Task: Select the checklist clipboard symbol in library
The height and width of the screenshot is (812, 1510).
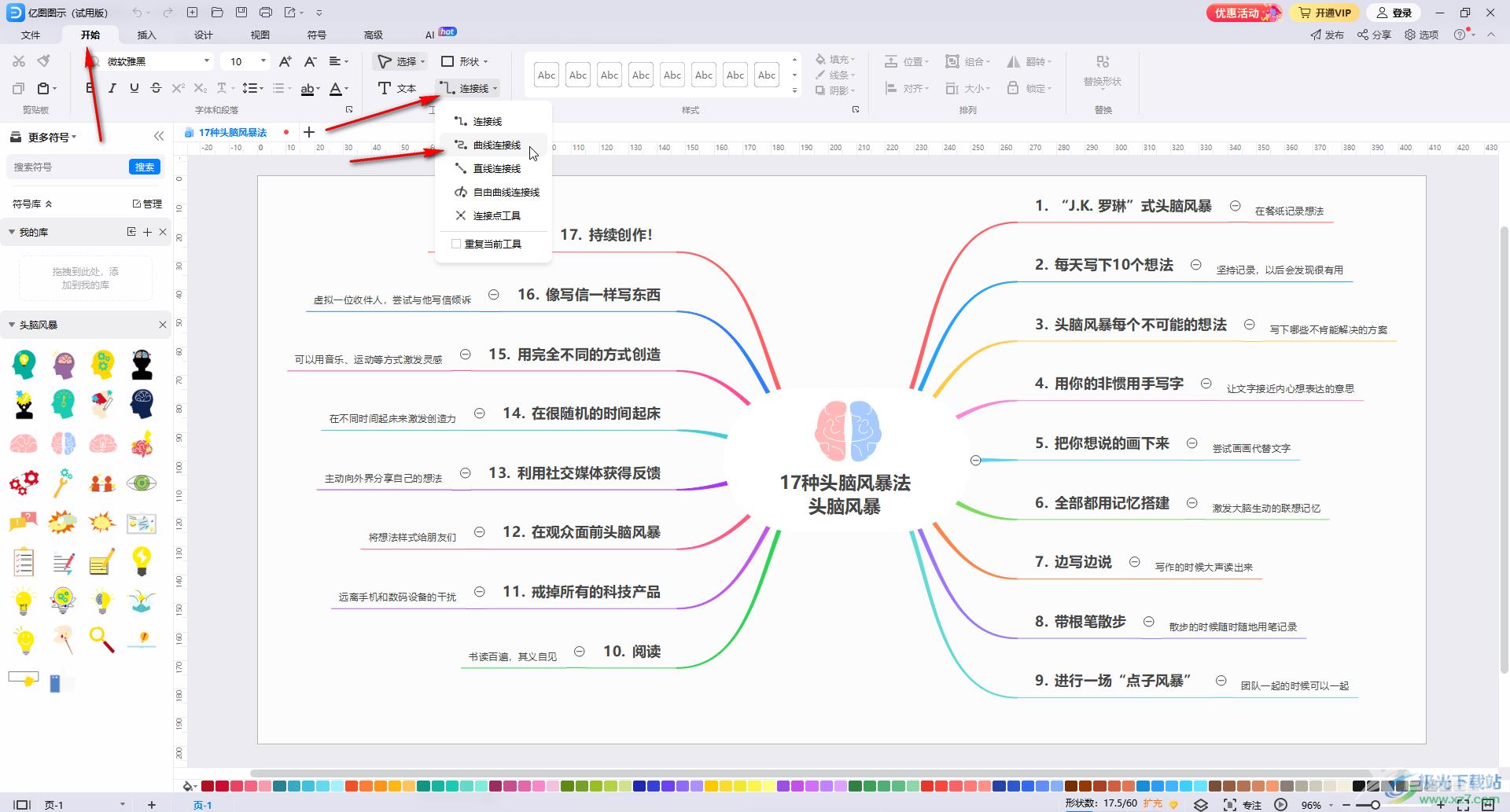Action: 24,561
